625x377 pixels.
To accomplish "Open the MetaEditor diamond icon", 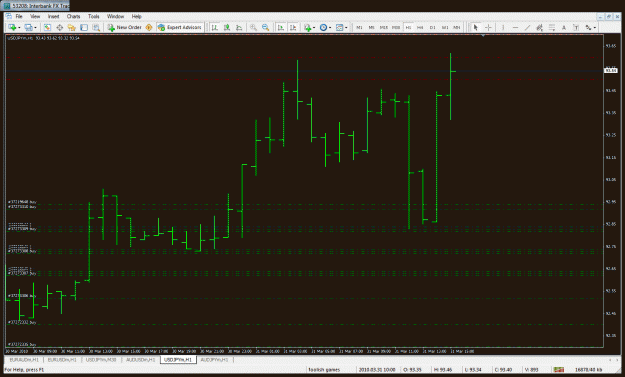I will [149, 27].
